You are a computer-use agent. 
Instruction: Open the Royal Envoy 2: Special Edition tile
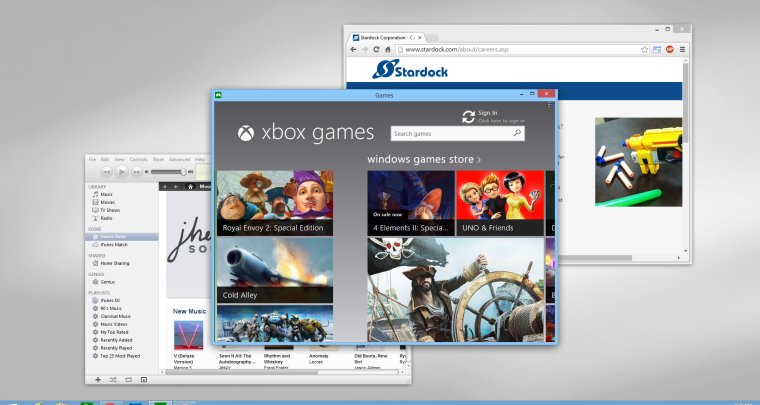click(x=275, y=203)
